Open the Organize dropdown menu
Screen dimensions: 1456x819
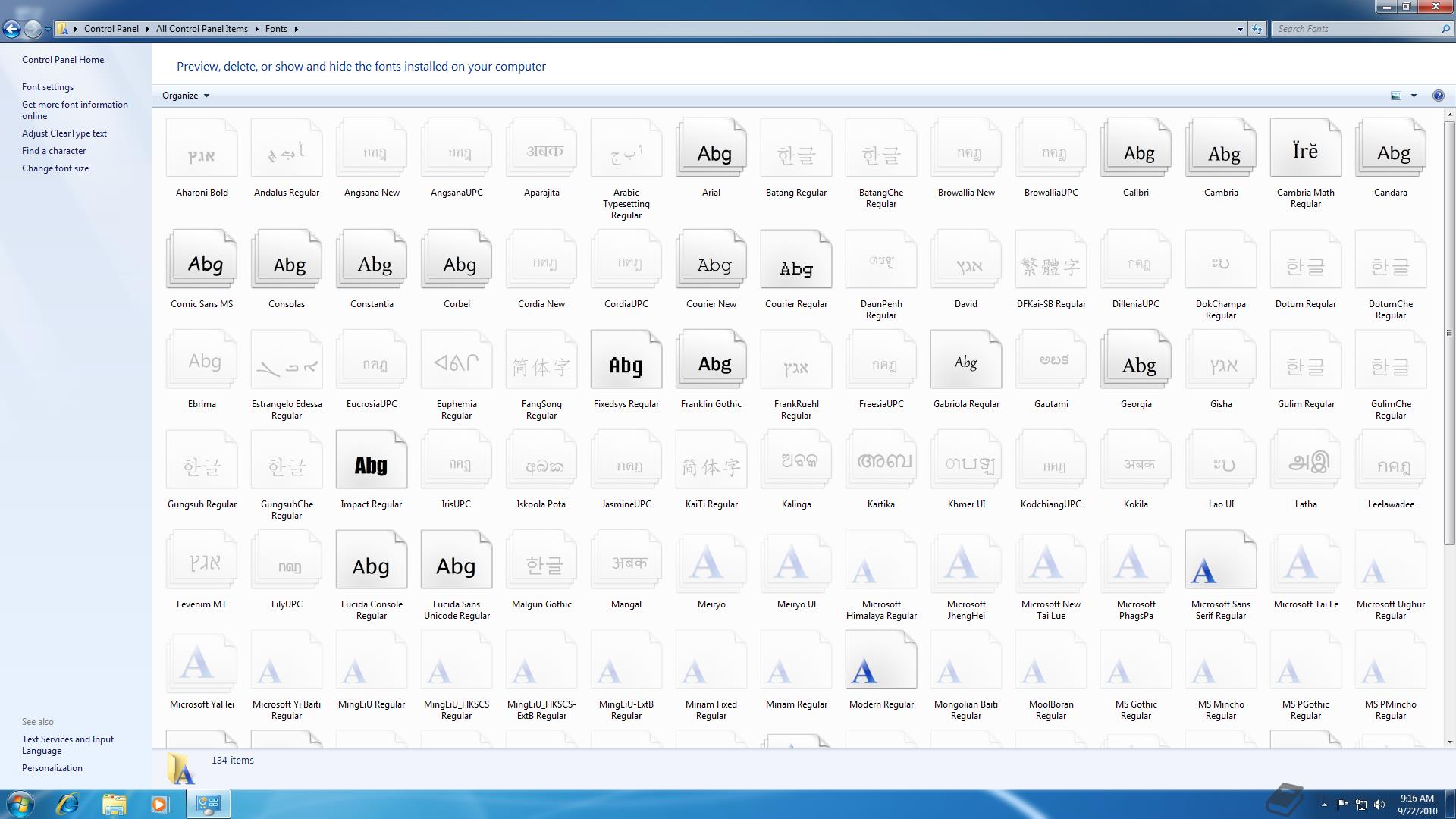coord(185,96)
